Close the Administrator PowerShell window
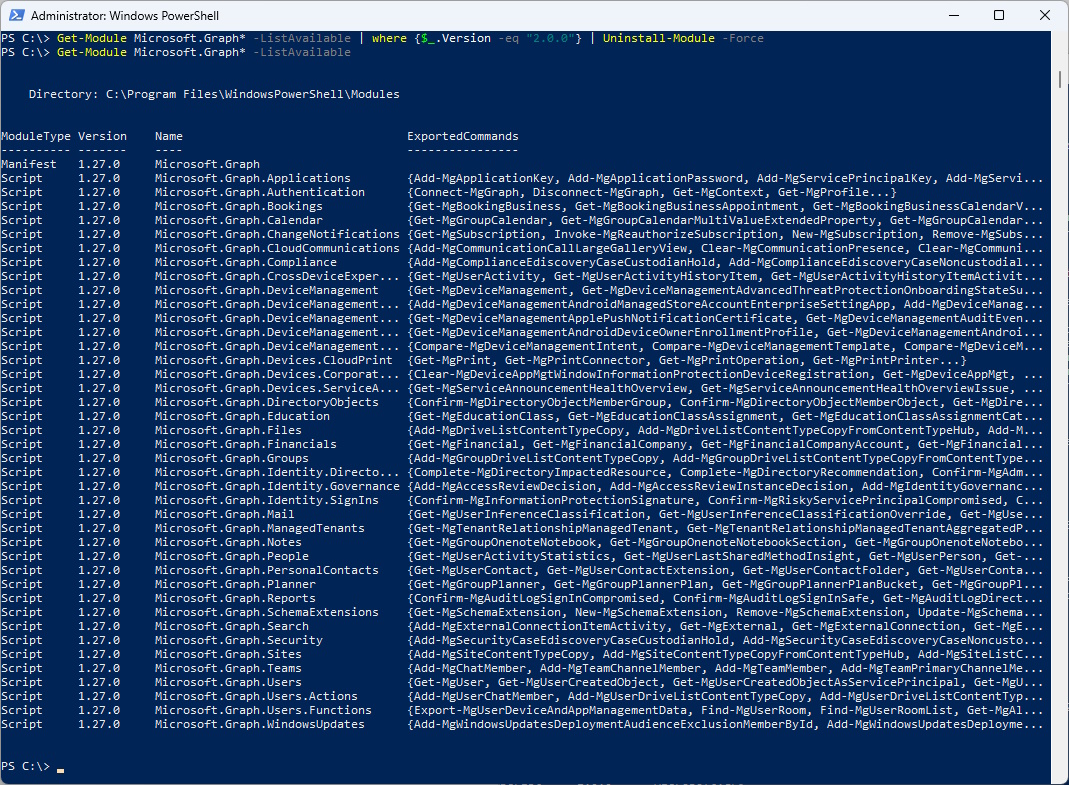1069x785 pixels. tap(1044, 16)
